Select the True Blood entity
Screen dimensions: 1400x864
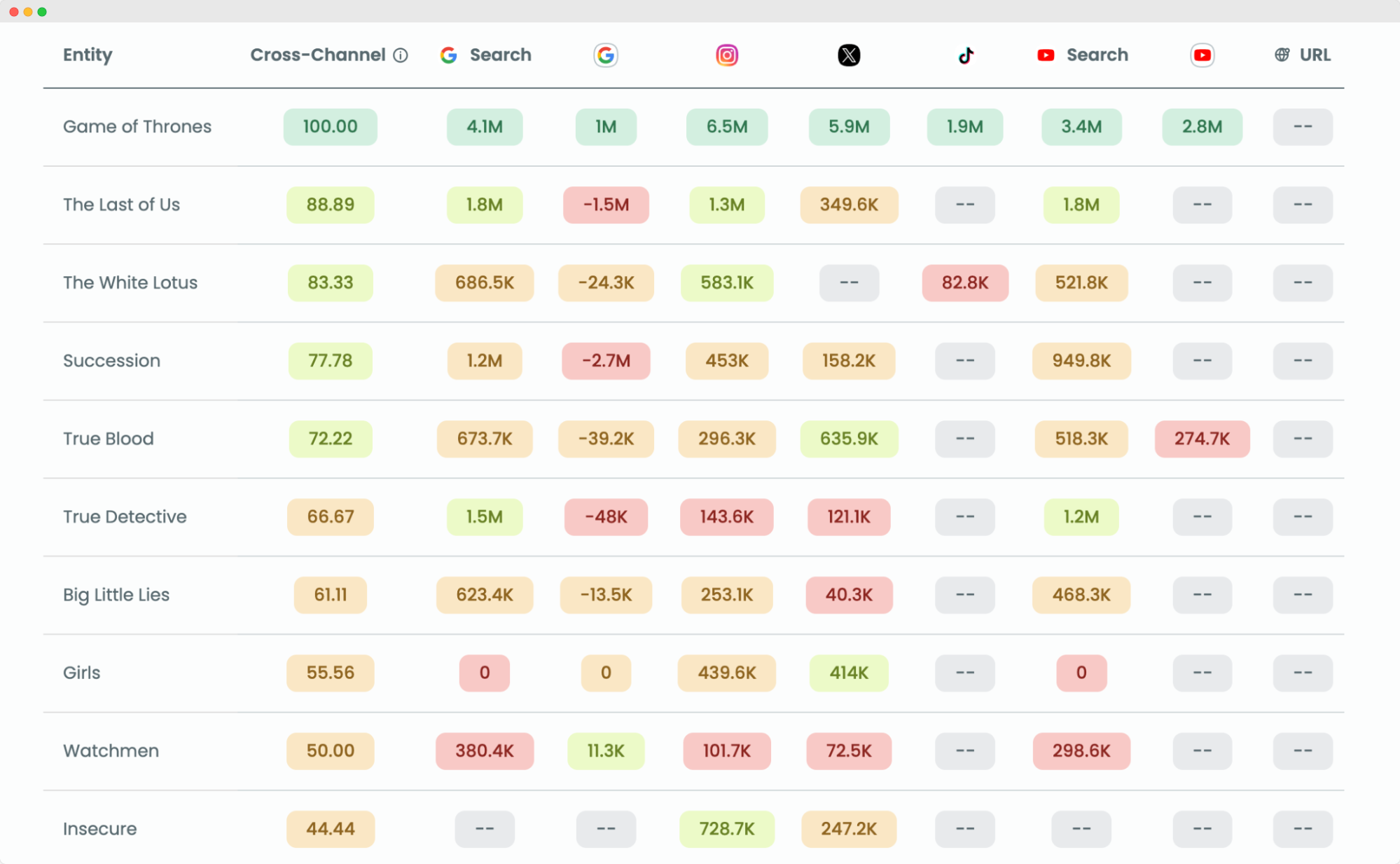click(x=108, y=439)
